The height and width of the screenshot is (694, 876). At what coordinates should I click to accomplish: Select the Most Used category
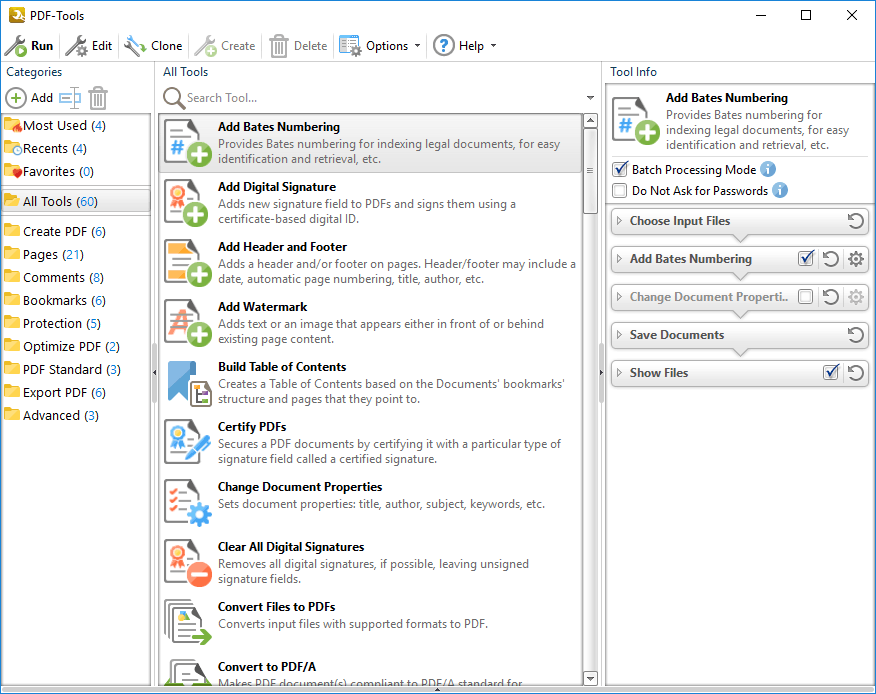pos(55,125)
